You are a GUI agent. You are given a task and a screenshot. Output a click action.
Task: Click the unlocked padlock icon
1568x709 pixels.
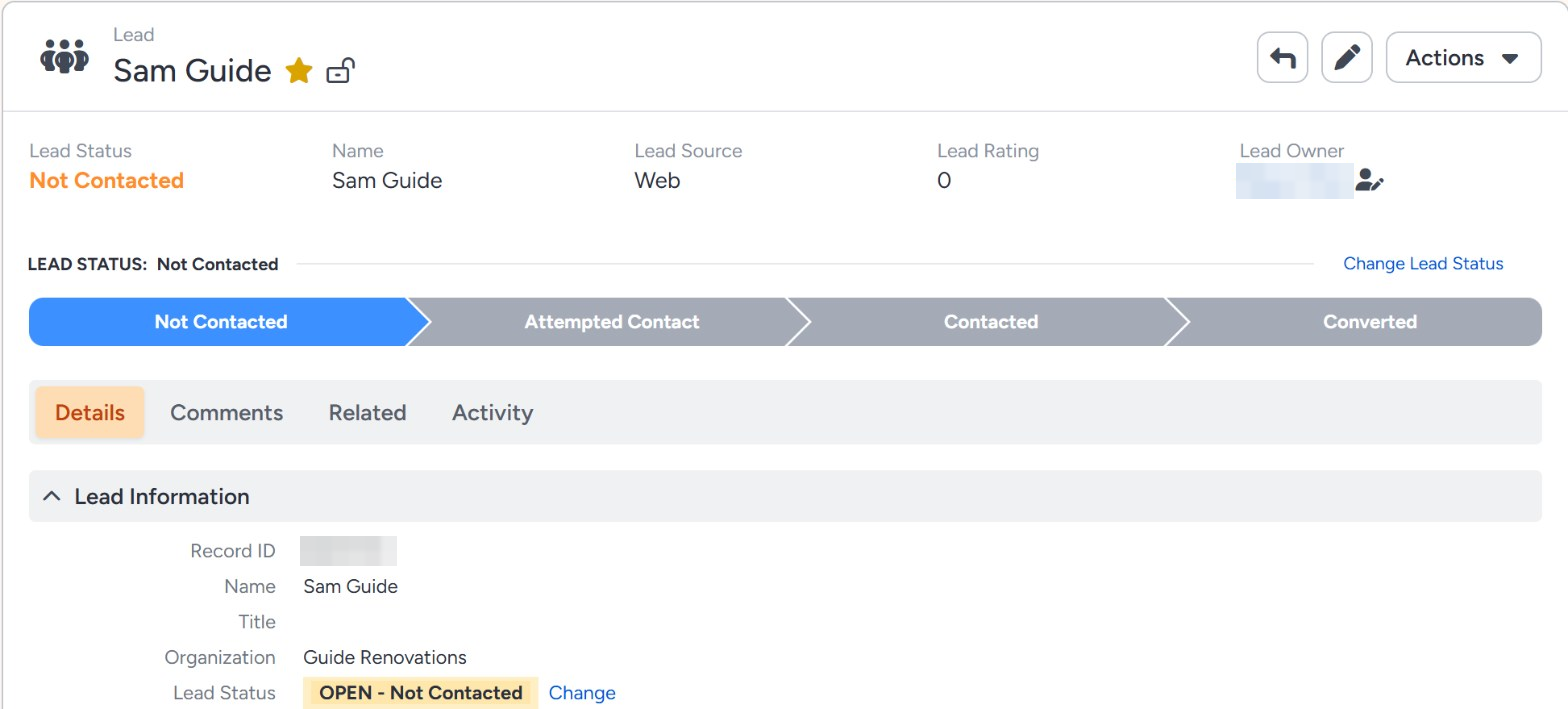tap(341, 70)
